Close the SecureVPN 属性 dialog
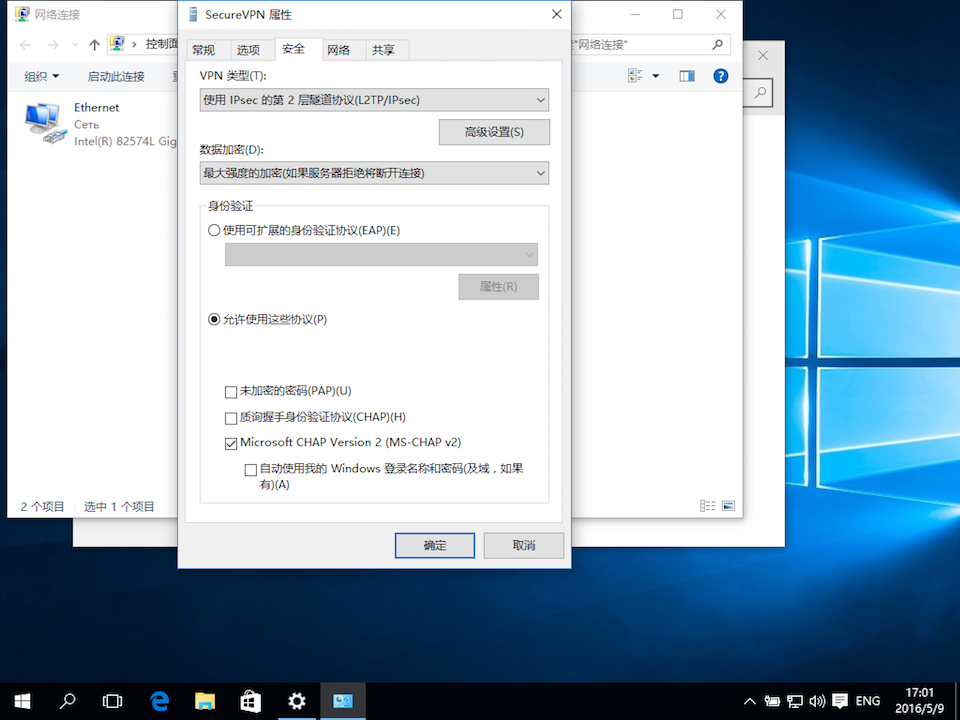Viewport: 960px width, 720px height. coord(557,14)
